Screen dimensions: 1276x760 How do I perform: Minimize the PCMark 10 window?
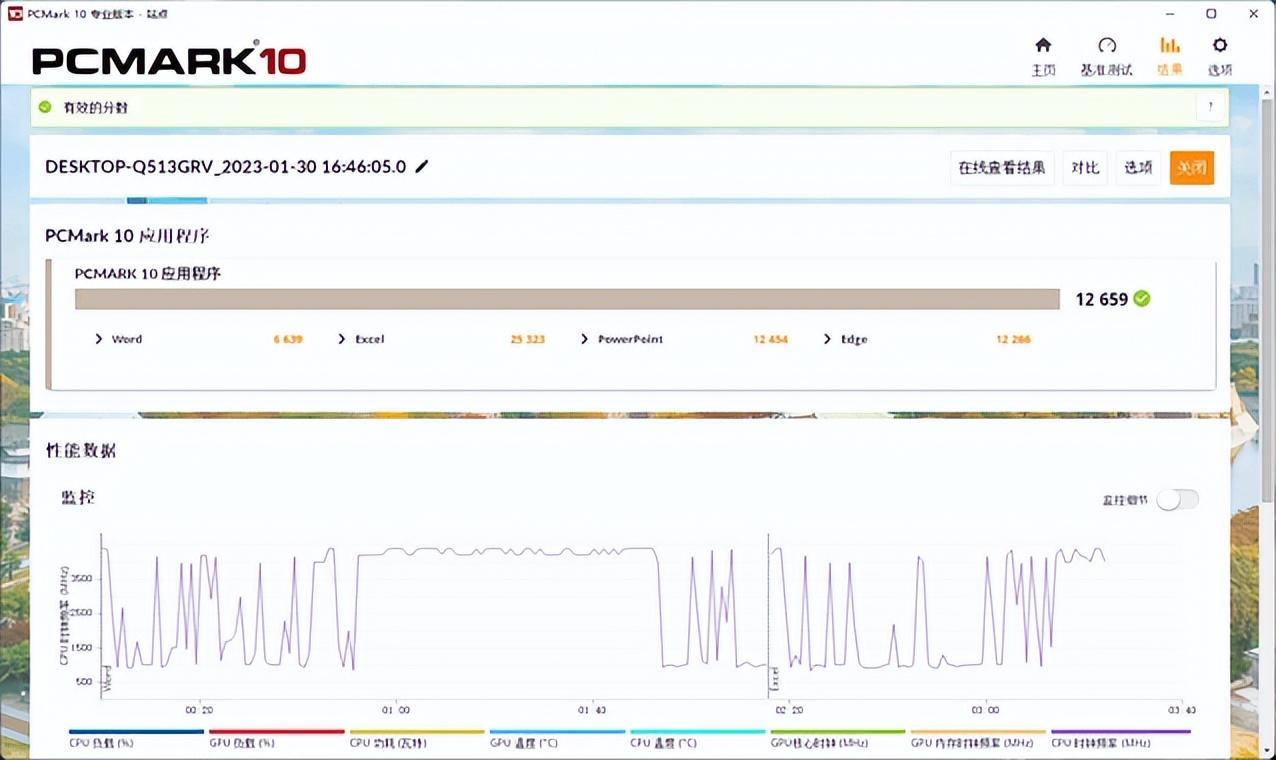pos(1171,13)
